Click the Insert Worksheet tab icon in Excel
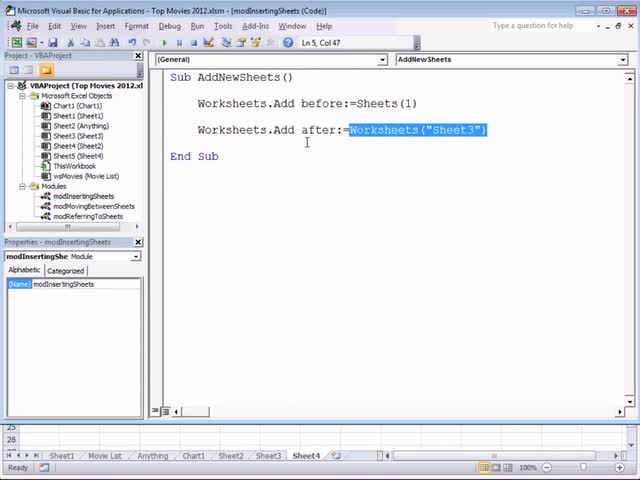Screen dimensions: 640x480 pyautogui.click(x=336, y=456)
